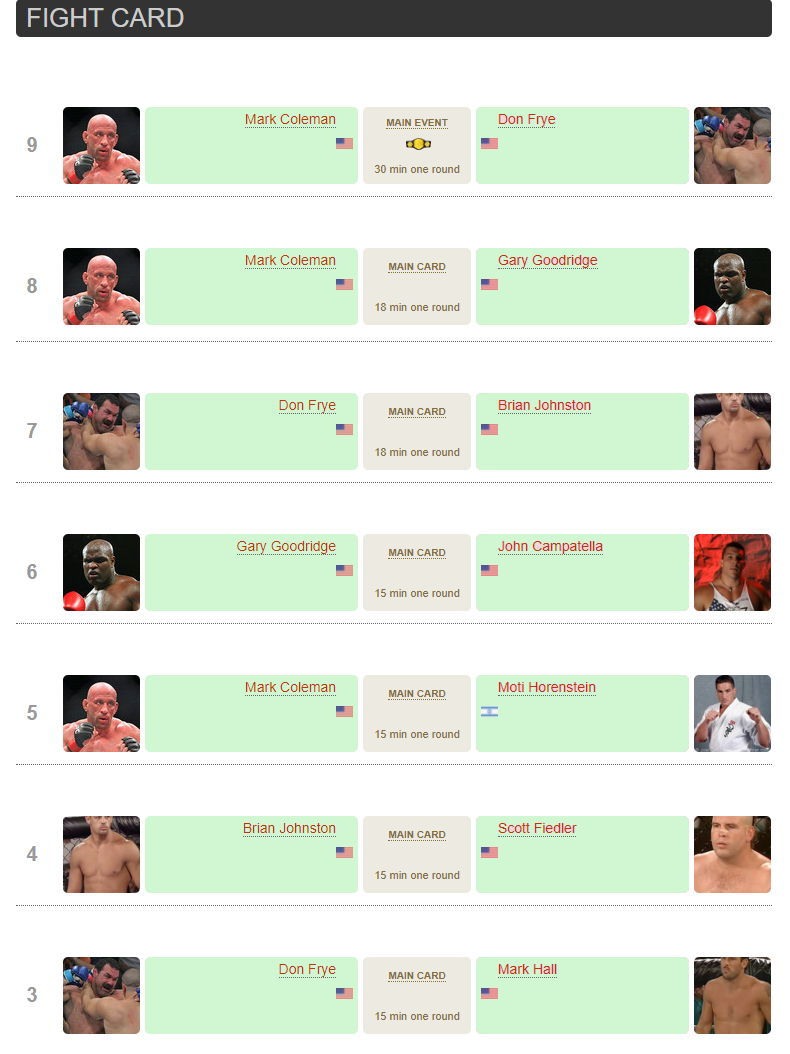Open Brian Johnston link in bout 7
The height and width of the screenshot is (1054, 790).
[544, 406]
